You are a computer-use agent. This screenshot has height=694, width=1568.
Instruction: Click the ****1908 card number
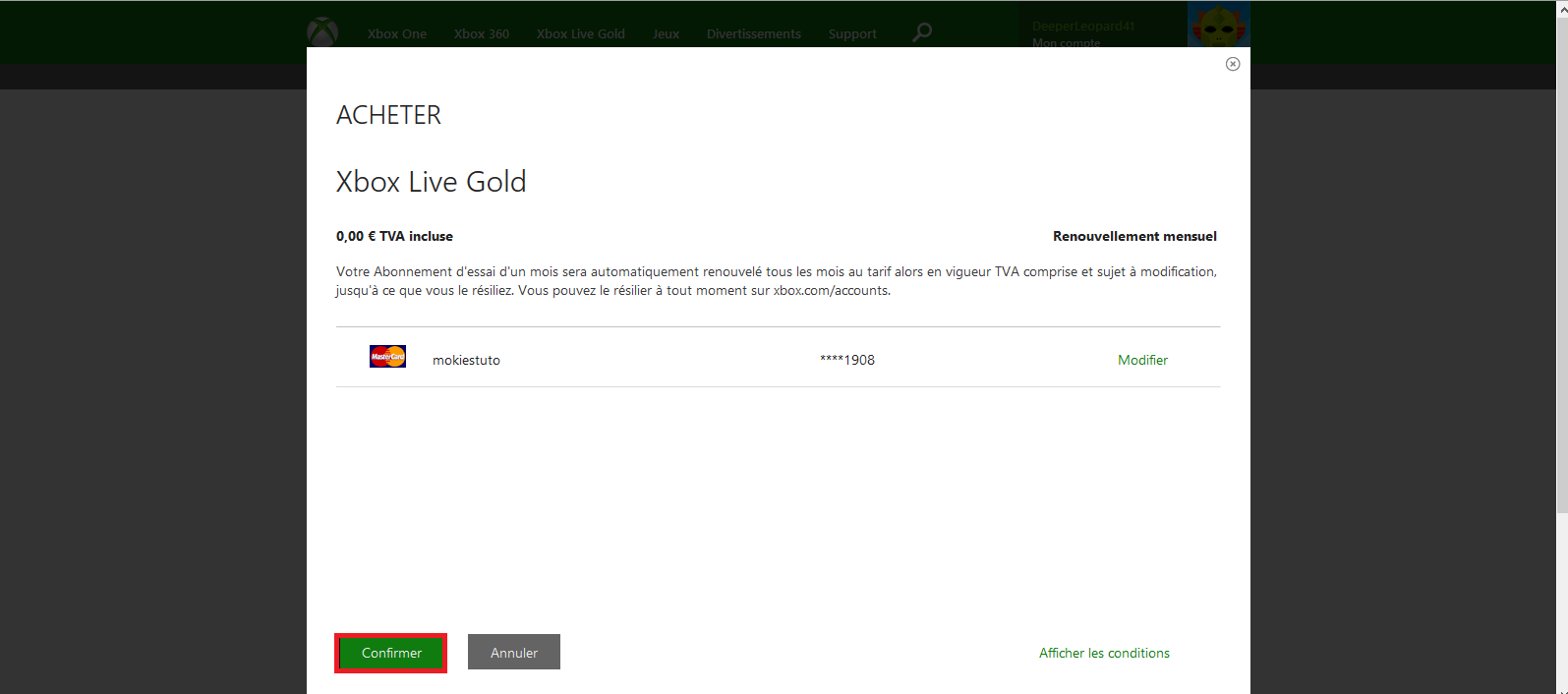(847, 360)
